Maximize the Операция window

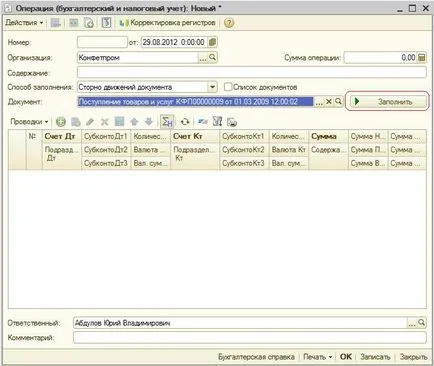(x=412, y=8)
